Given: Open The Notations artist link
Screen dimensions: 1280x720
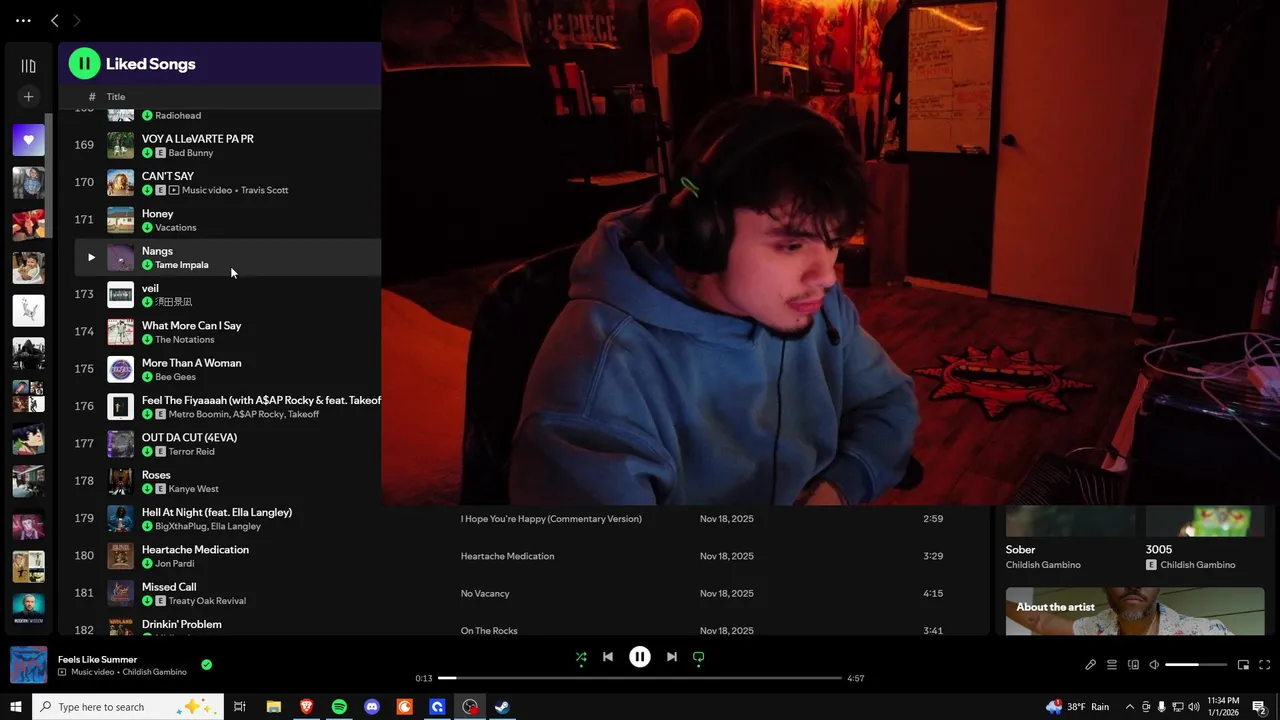Looking at the screenshot, I should (x=184, y=340).
